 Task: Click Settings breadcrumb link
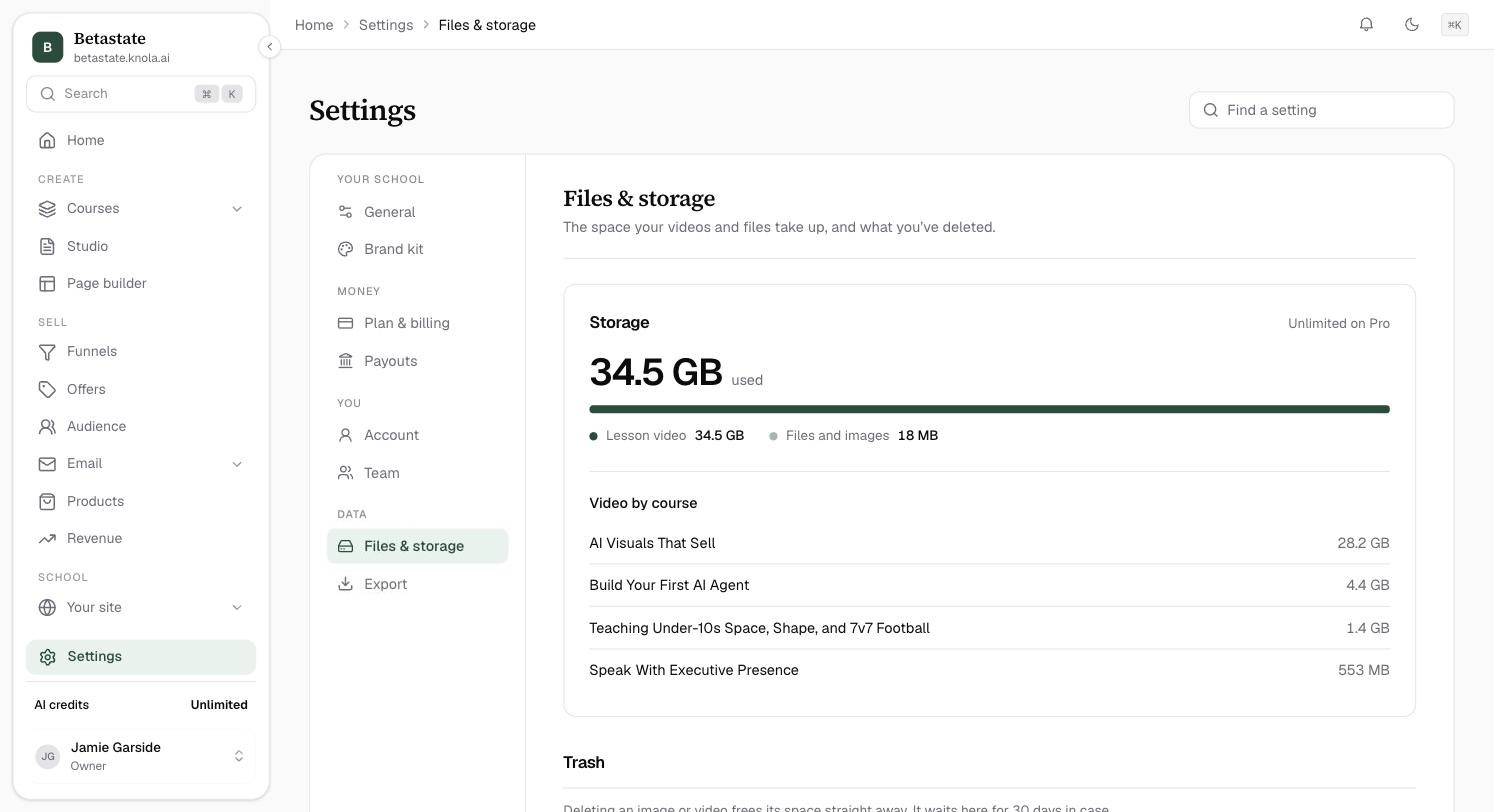coord(386,25)
